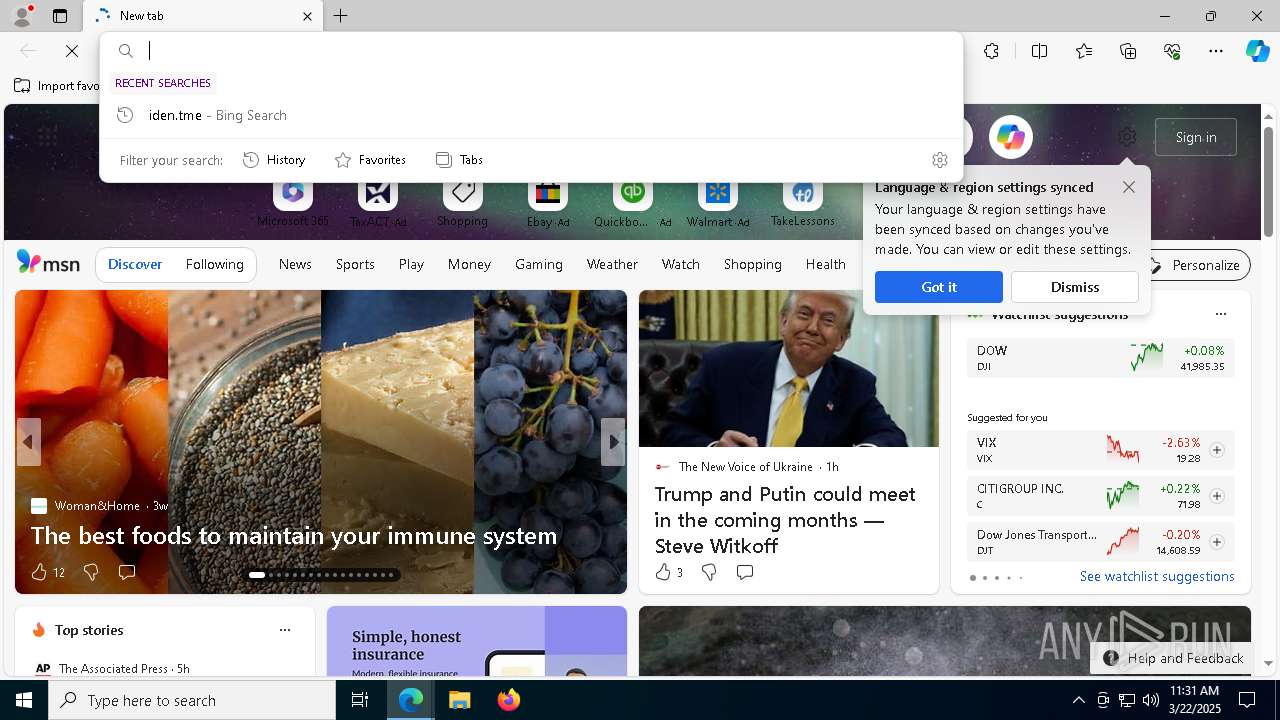Image resolution: width=1280 pixels, height=720 pixels.
Task: Open the Shopping quick link
Action: (x=462, y=203)
